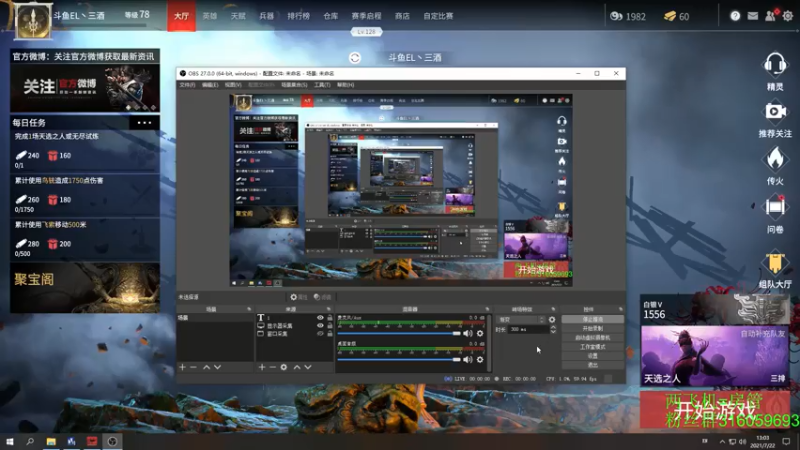The height and width of the screenshot is (450, 800).
Task: Click the stop streaming button in OBS
Action: [592, 319]
